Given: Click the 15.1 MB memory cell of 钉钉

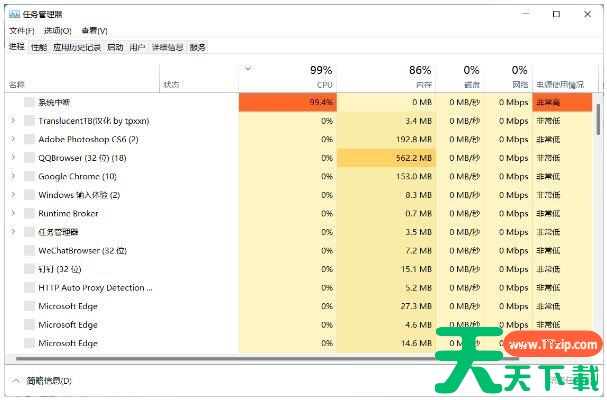Looking at the screenshot, I should (386, 269).
